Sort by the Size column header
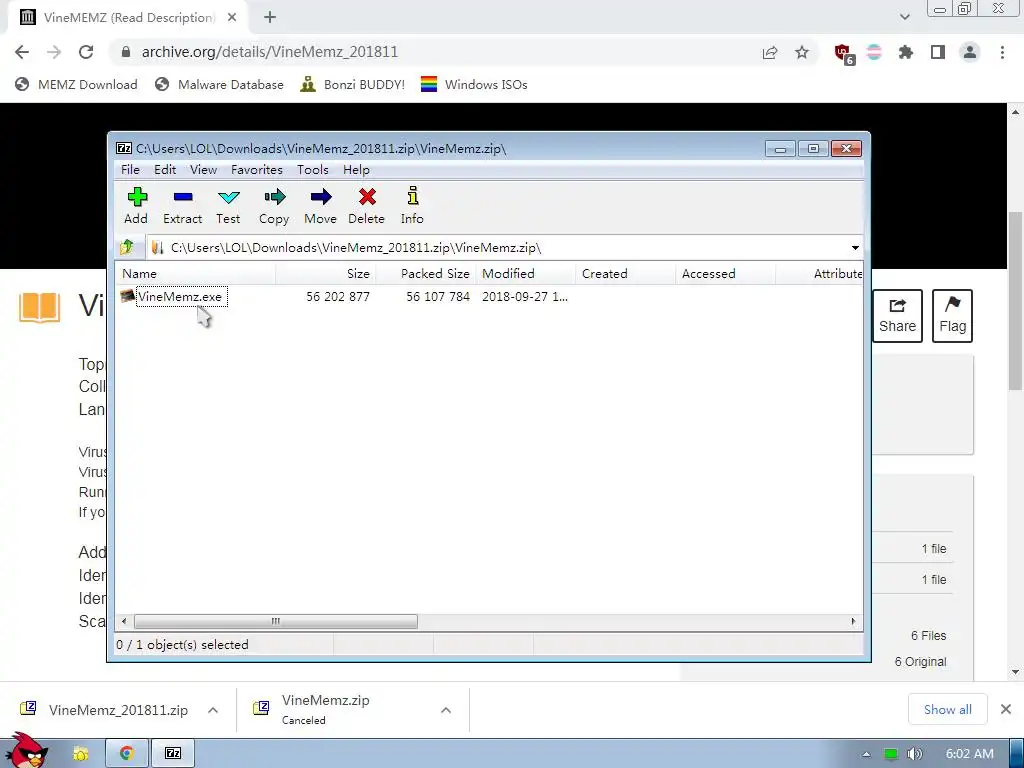Viewport: 1024px width, 768px height. [326, 274]
